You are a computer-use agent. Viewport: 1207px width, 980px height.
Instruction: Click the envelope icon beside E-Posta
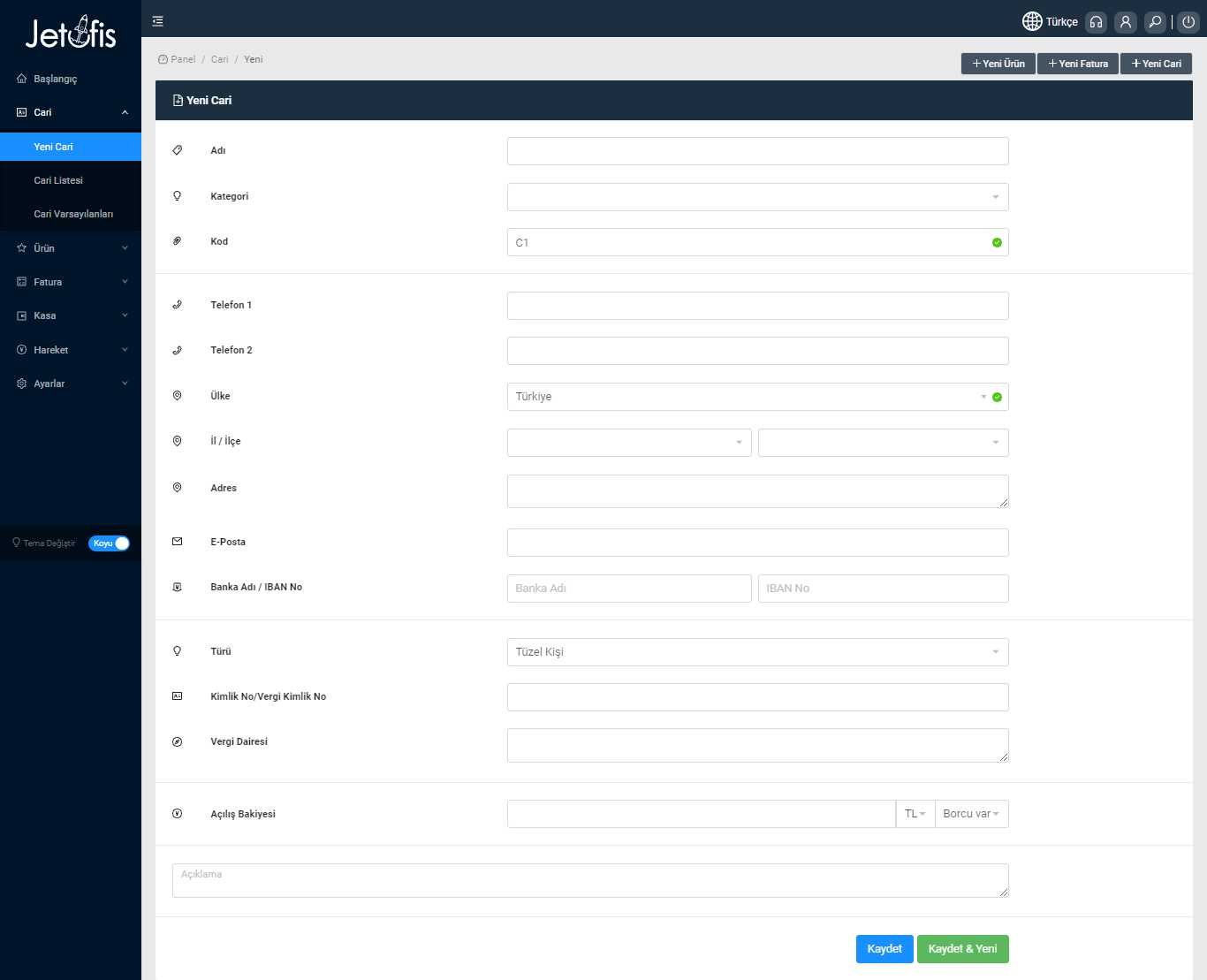tap(177, 542)
